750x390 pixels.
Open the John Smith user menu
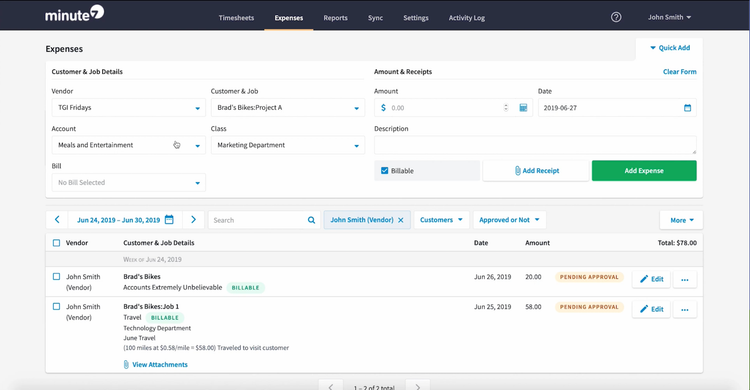[x=669, y=17]
